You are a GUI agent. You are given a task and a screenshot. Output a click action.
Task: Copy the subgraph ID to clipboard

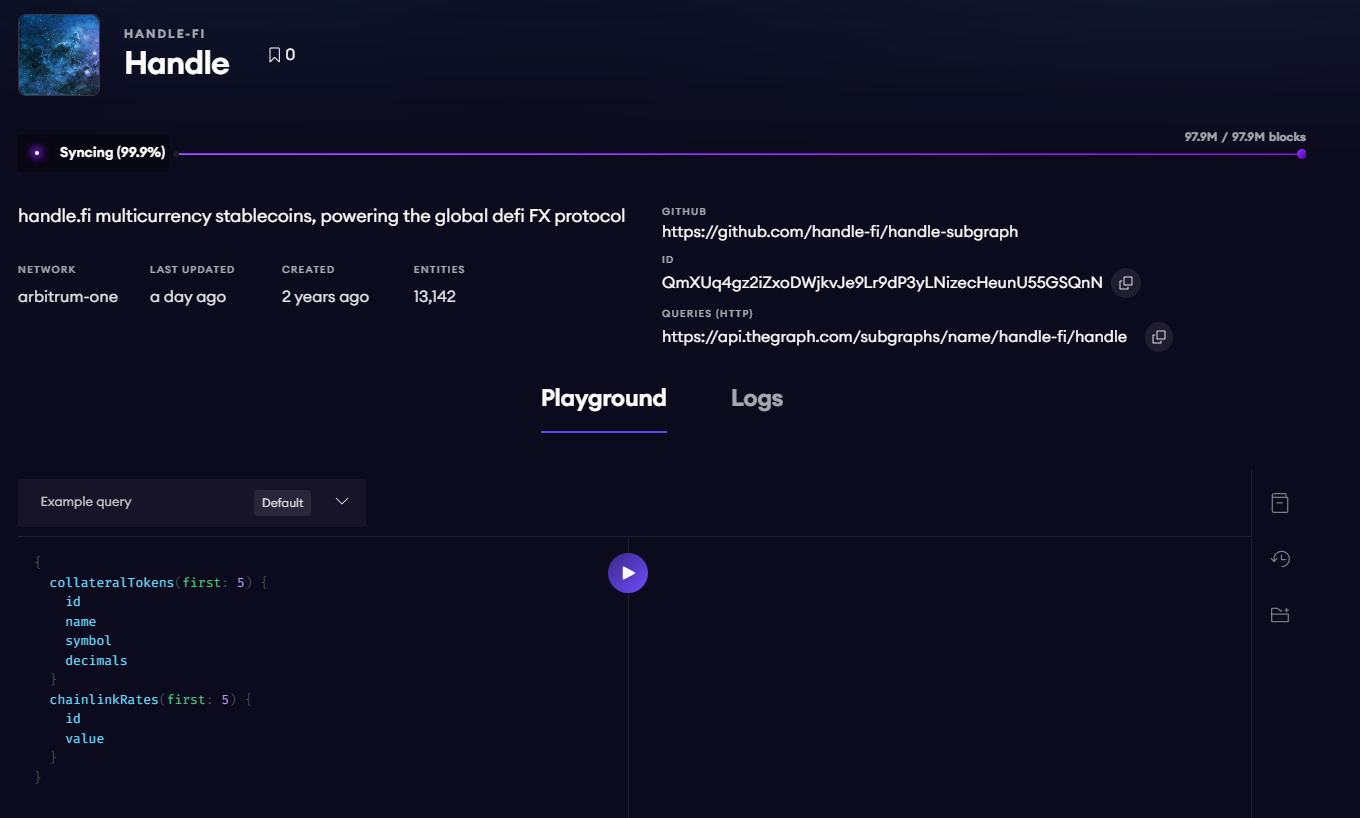(x=1126, y=283)
